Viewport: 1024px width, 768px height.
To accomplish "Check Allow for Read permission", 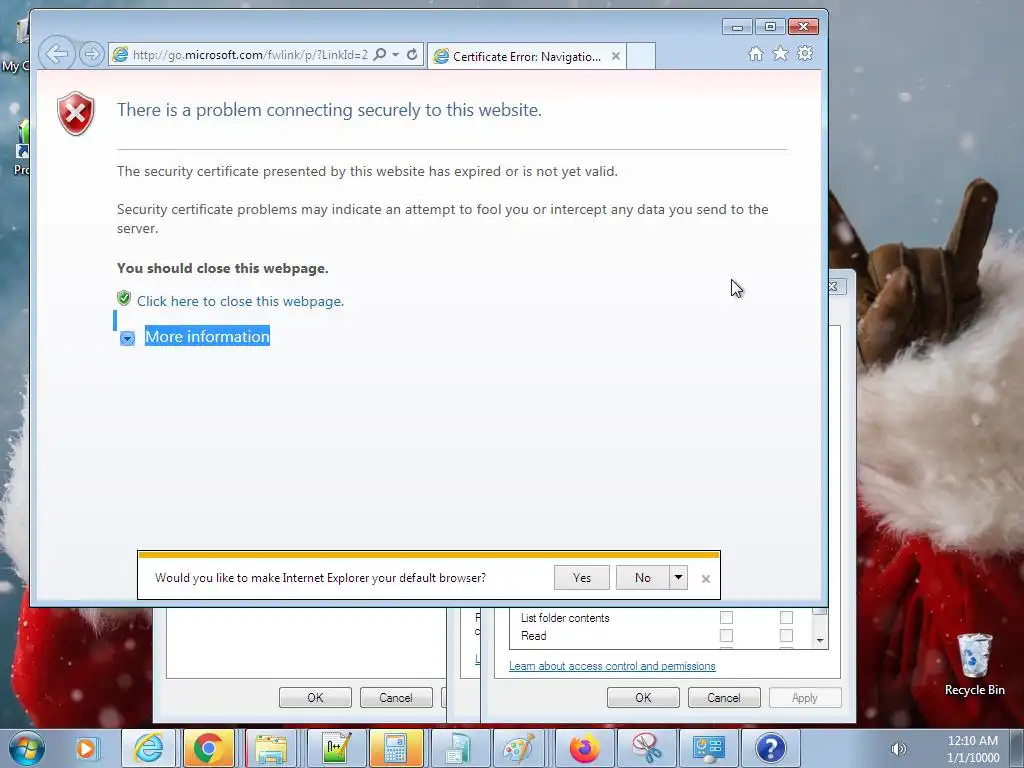I will pos(726,635).
